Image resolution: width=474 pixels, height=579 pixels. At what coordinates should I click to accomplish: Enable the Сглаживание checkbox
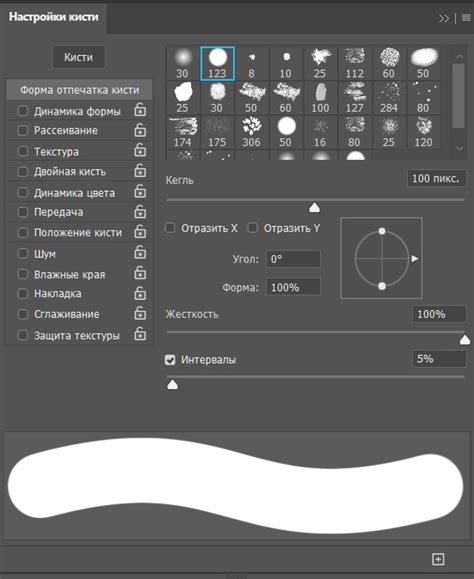[23, 314]
